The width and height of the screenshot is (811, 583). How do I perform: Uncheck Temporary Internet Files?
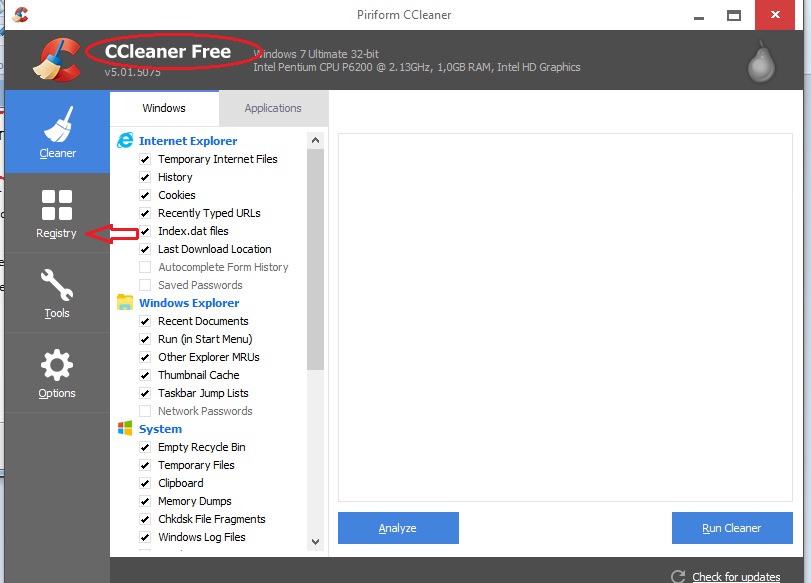tap(145, 159)
